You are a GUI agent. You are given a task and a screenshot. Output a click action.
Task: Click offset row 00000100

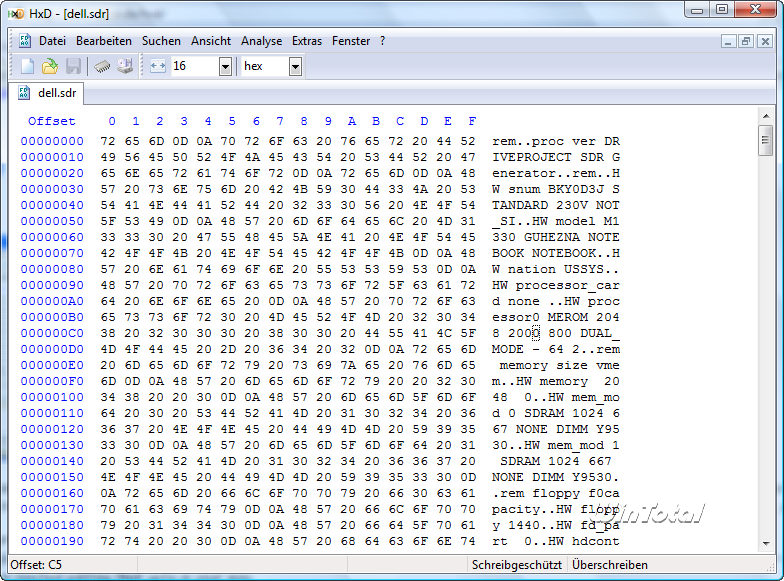tap(52, 397)
